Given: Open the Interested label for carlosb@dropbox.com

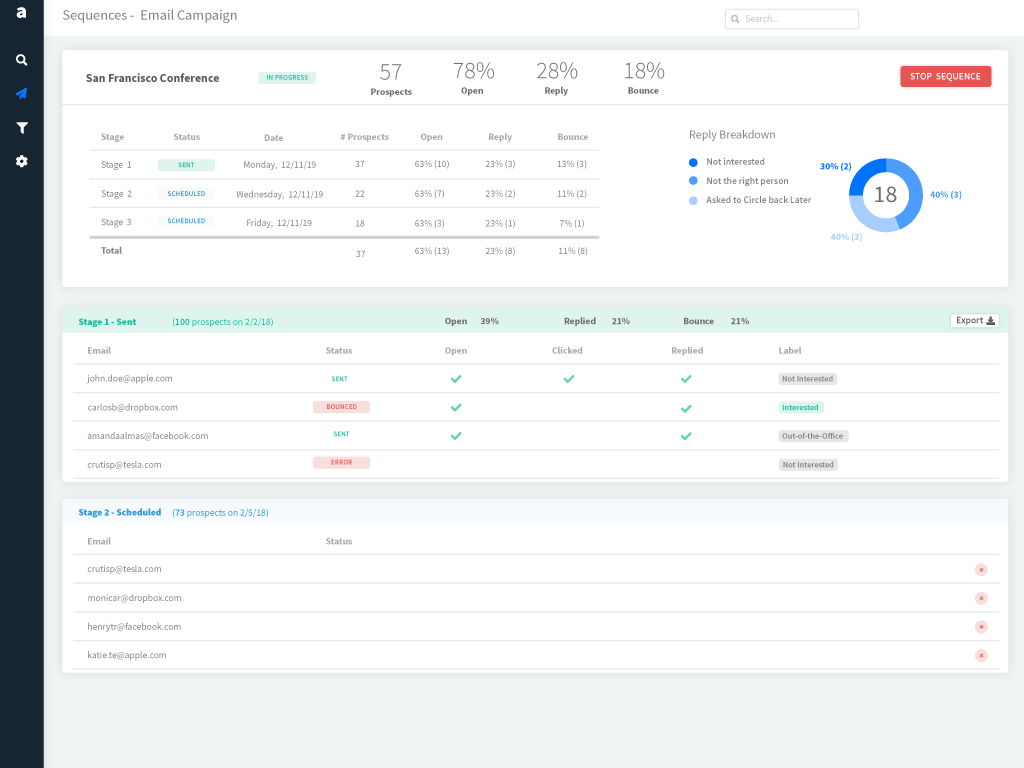Looking at the screenshot, I should pos(800,408).
